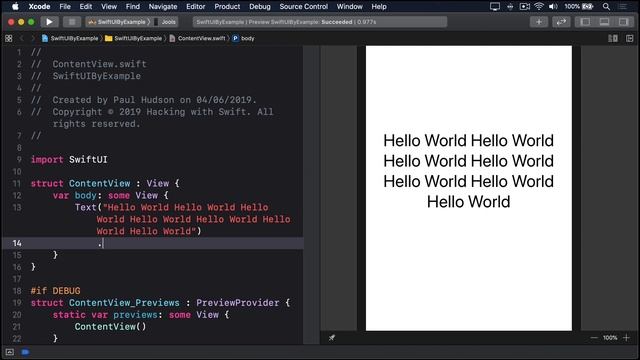This screenshot has width=640, height=360.
Task: Open SwiftUIByExample project in jump bar
Action: [70, 38]
